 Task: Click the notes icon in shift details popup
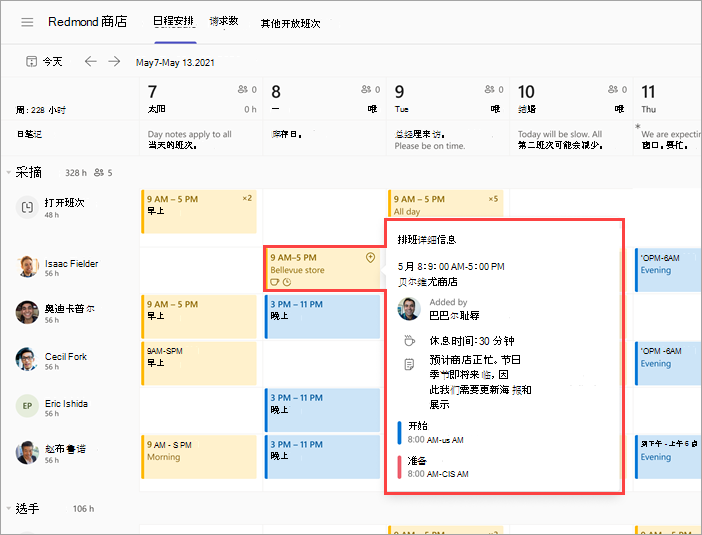pyautogui.click(x=409, y=364)
